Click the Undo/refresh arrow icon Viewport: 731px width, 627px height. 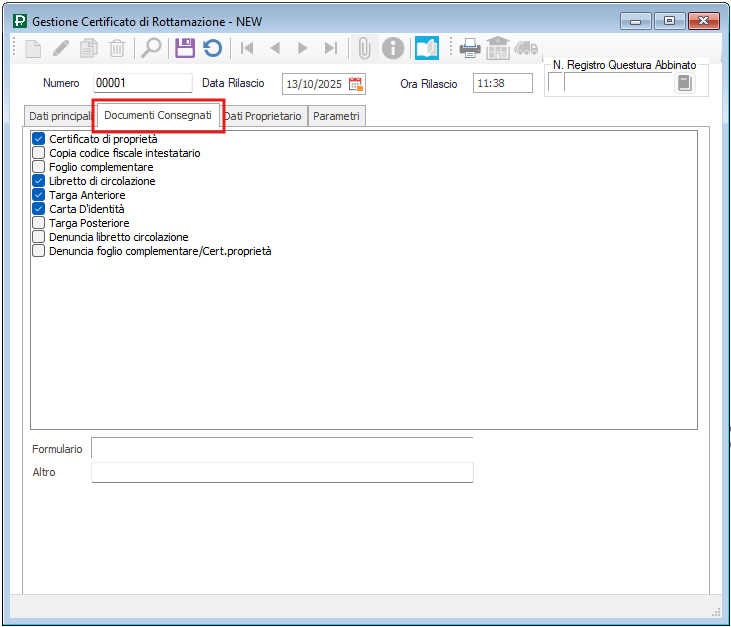click(212, 48)
